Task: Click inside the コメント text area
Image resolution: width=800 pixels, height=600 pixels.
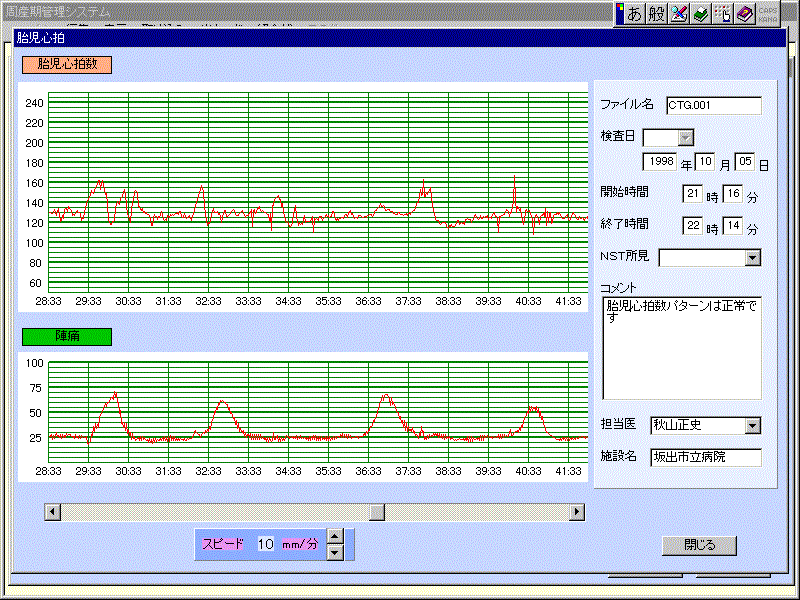Action: 682,348
